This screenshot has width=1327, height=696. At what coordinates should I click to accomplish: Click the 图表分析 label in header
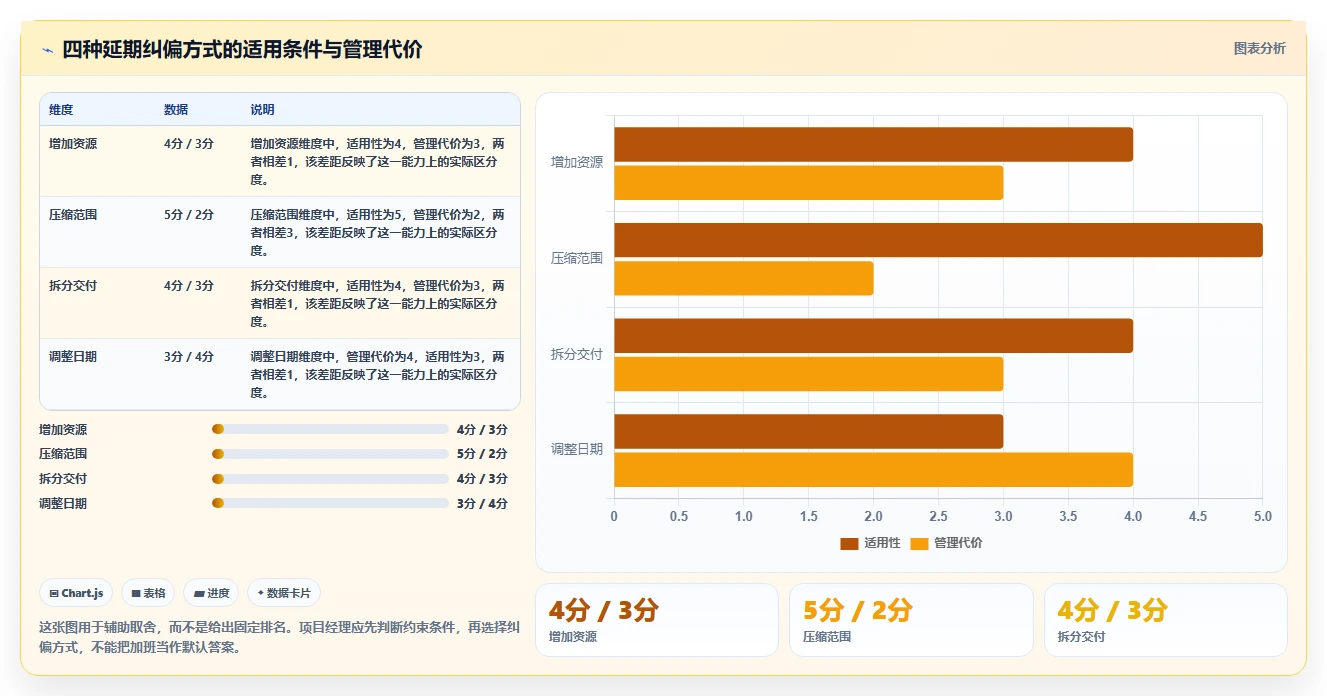coord(1259,48)
